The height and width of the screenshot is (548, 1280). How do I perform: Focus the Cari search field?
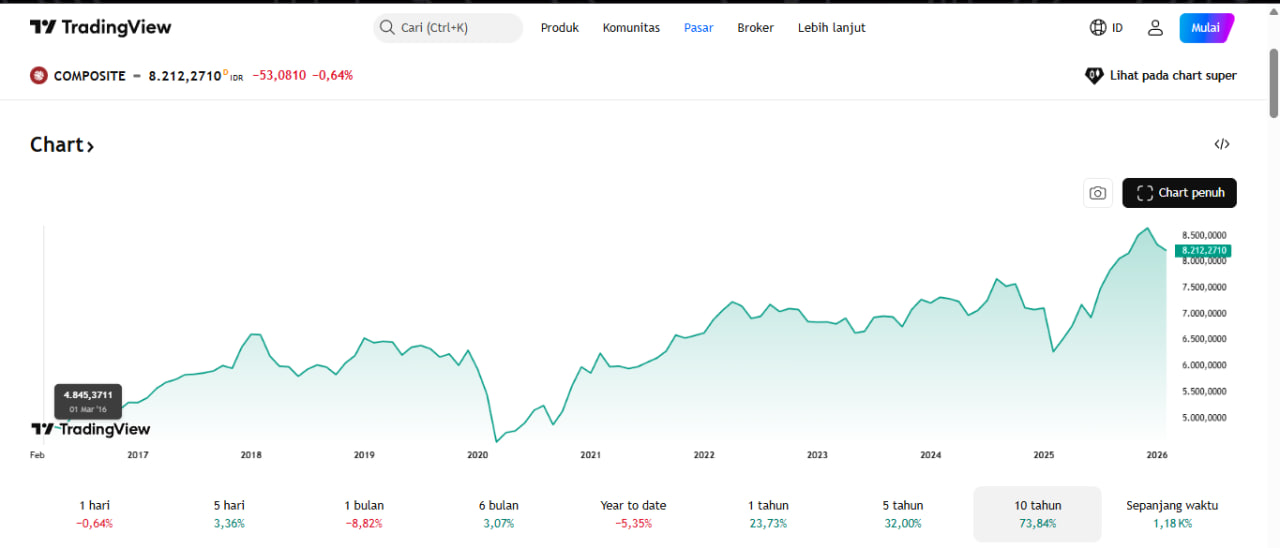coord(455,28)
